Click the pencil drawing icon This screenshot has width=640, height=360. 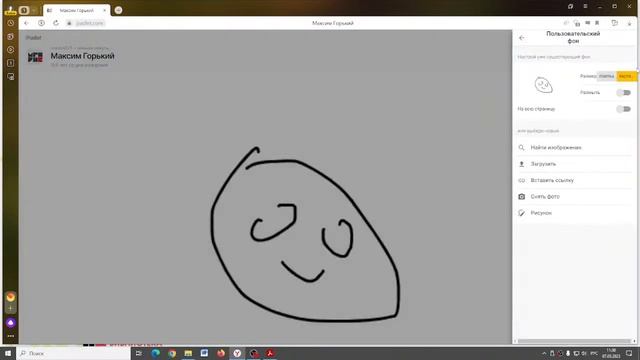coord(522,213)
